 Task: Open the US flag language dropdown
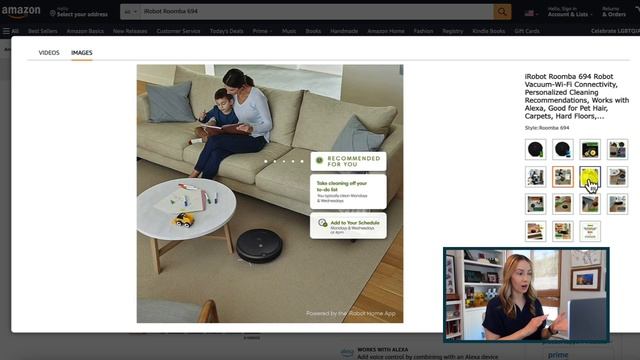531,13
